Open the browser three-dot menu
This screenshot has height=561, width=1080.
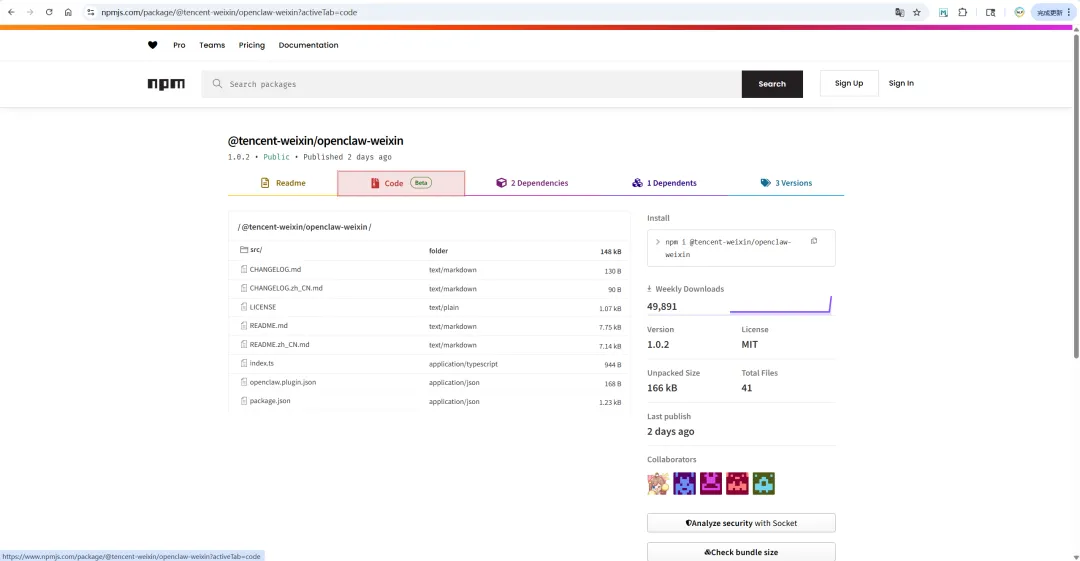(1069, 12)
